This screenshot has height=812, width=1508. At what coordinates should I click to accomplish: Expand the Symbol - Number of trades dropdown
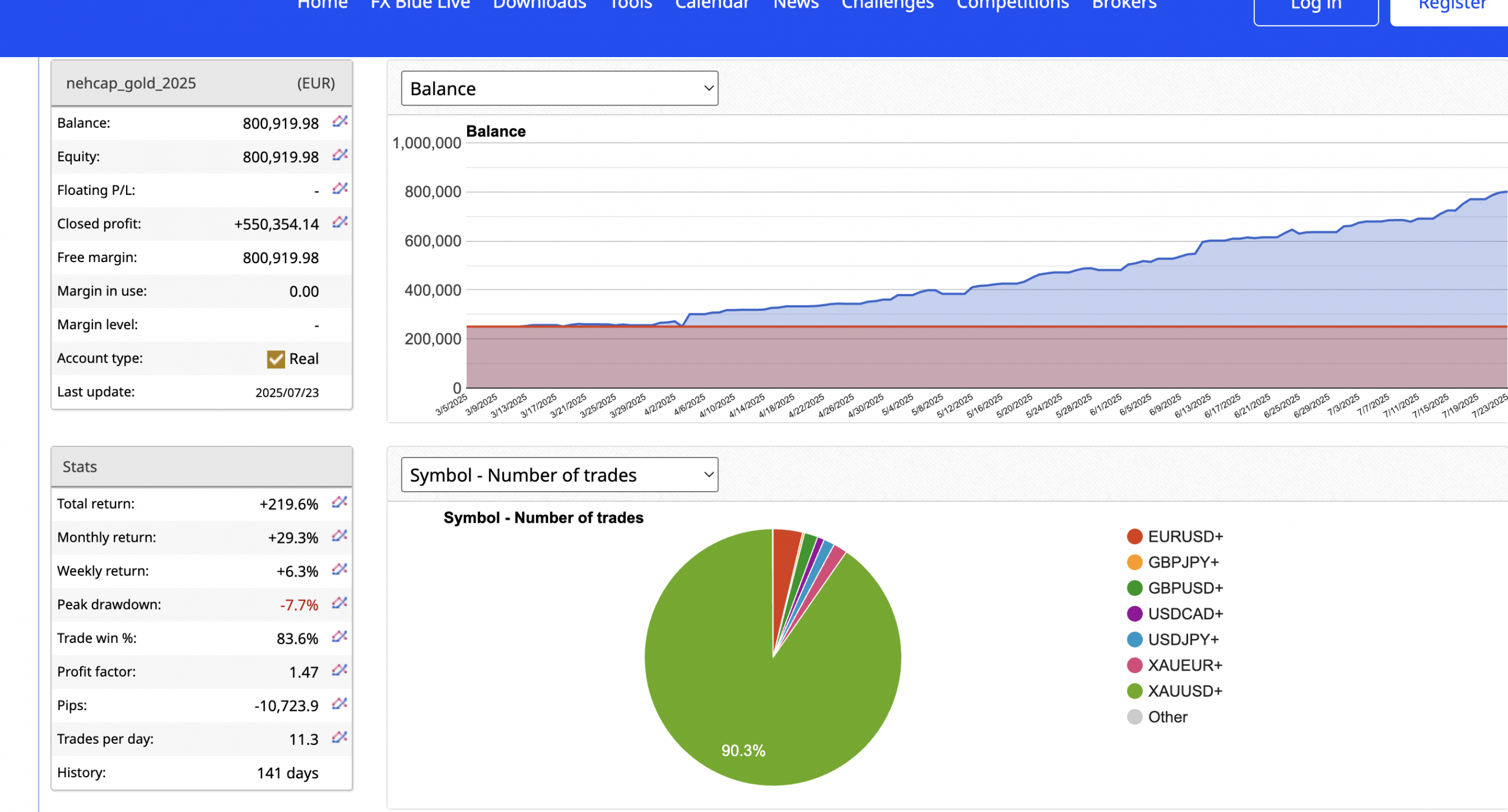[x=559, y=475]
